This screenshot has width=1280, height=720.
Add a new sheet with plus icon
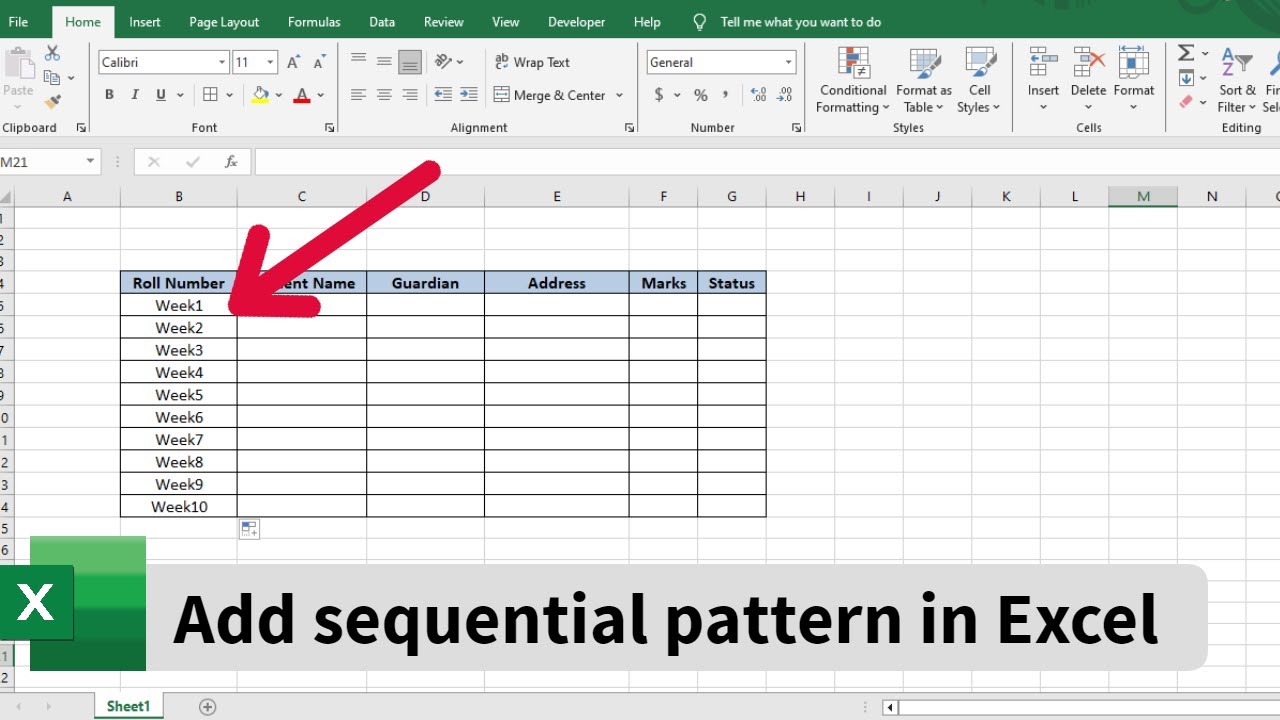pos(208,707)
